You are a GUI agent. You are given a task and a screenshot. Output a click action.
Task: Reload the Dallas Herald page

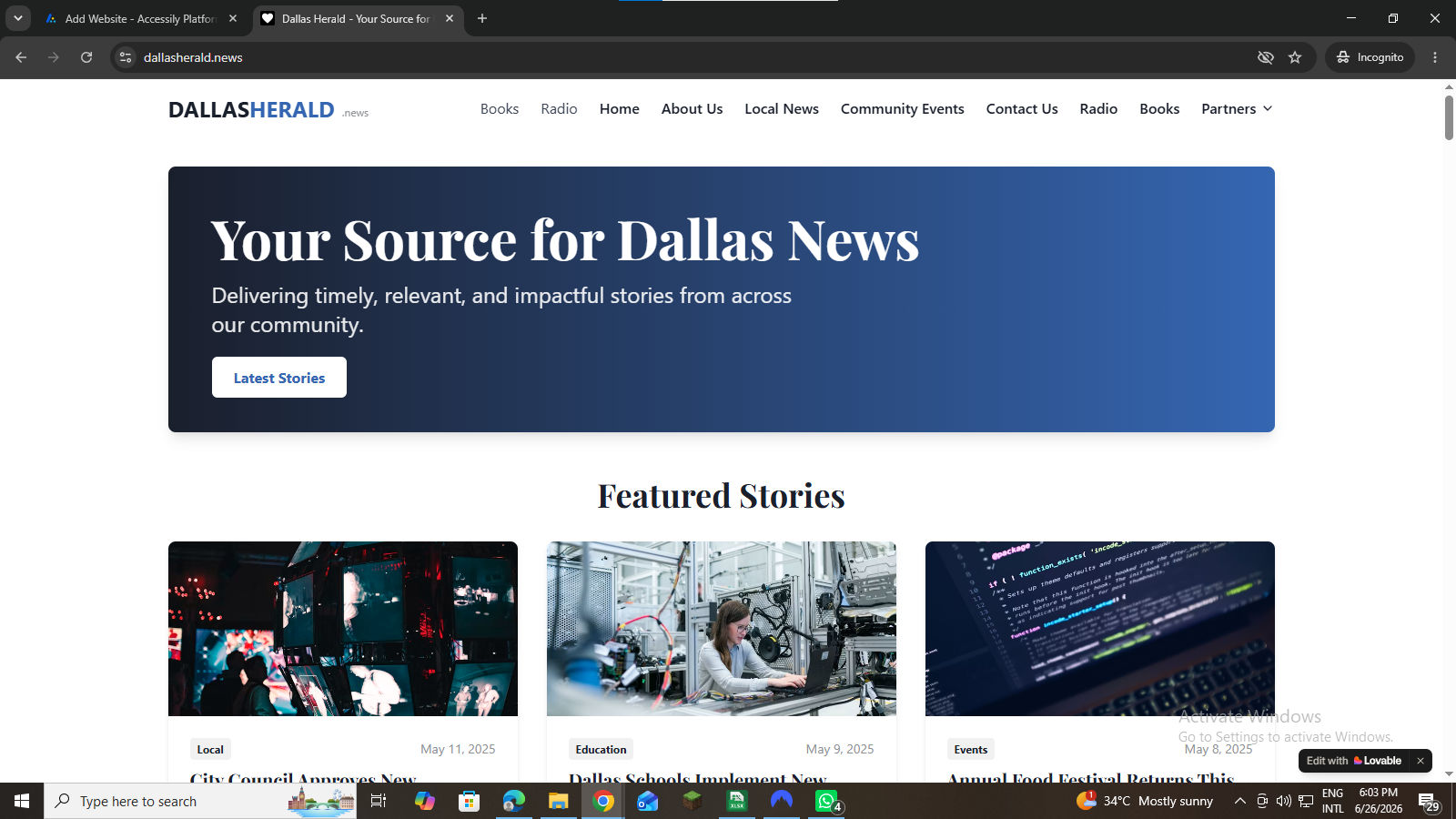pyautogui.click(x=86, y=57)
